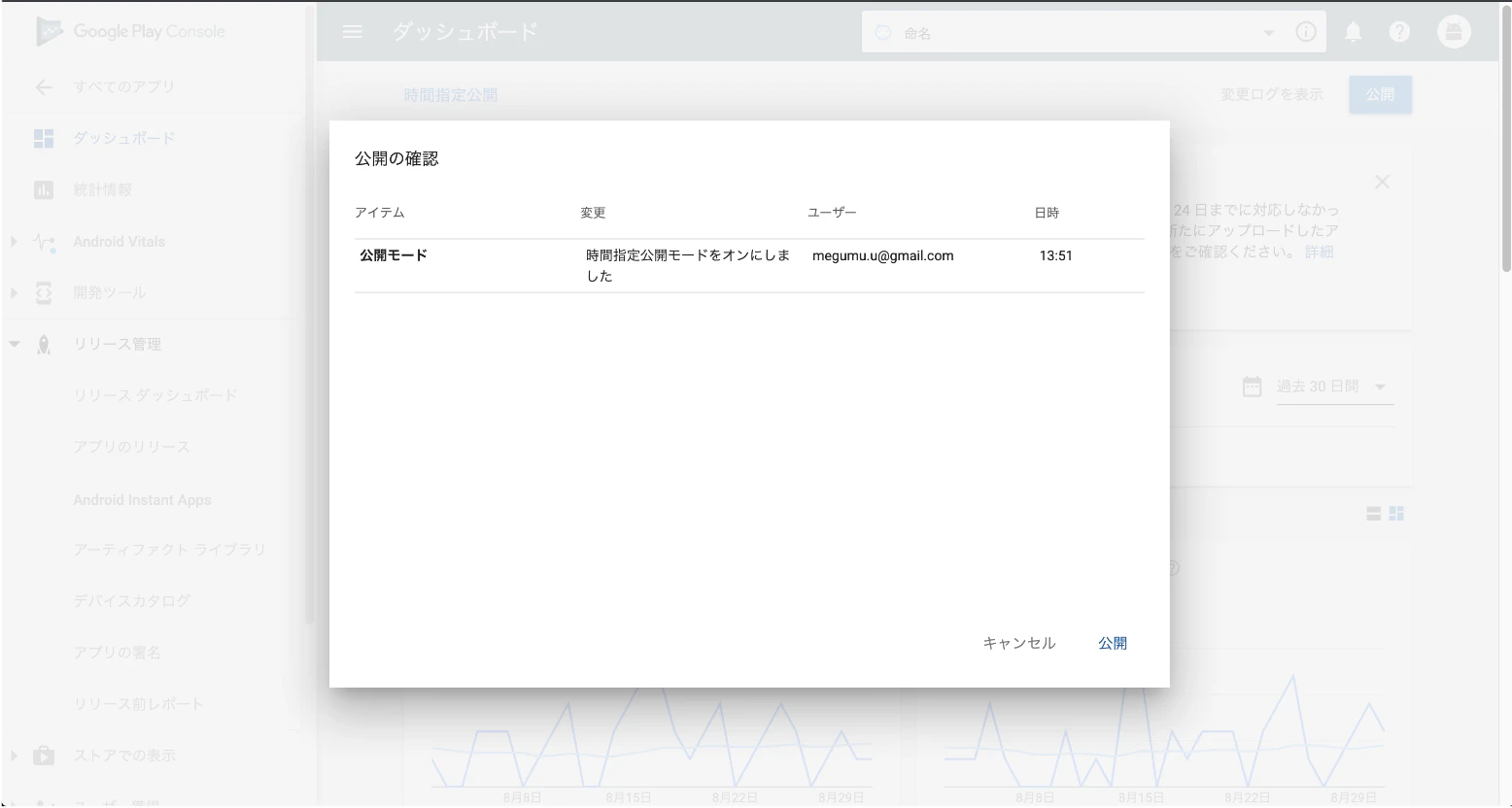Screen dimensions: 1512x808
Task: Expand the Android Vitals section arrow
Action: [14, 241]
